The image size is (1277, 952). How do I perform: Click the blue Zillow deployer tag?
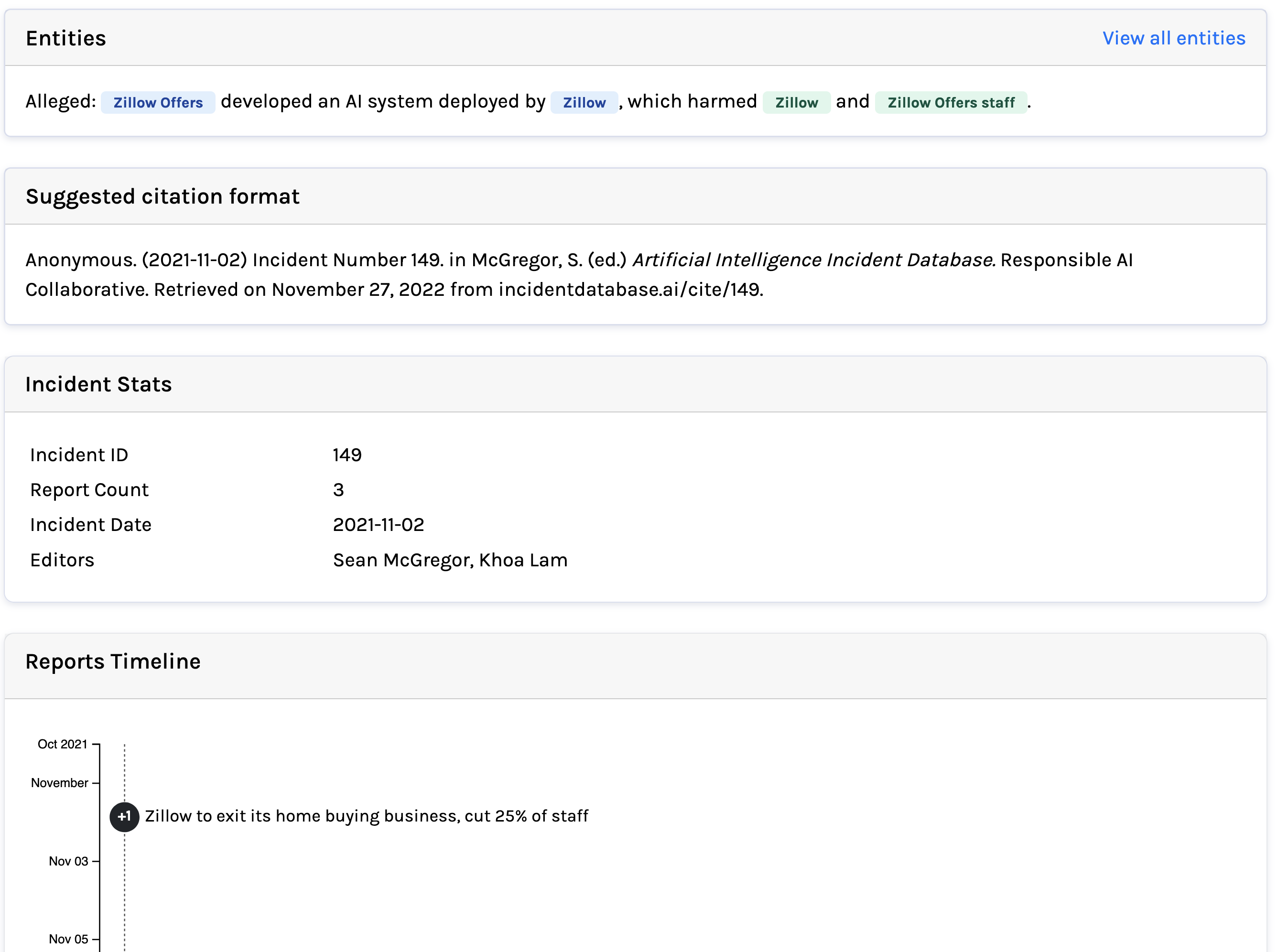click(x=584, y=103)
